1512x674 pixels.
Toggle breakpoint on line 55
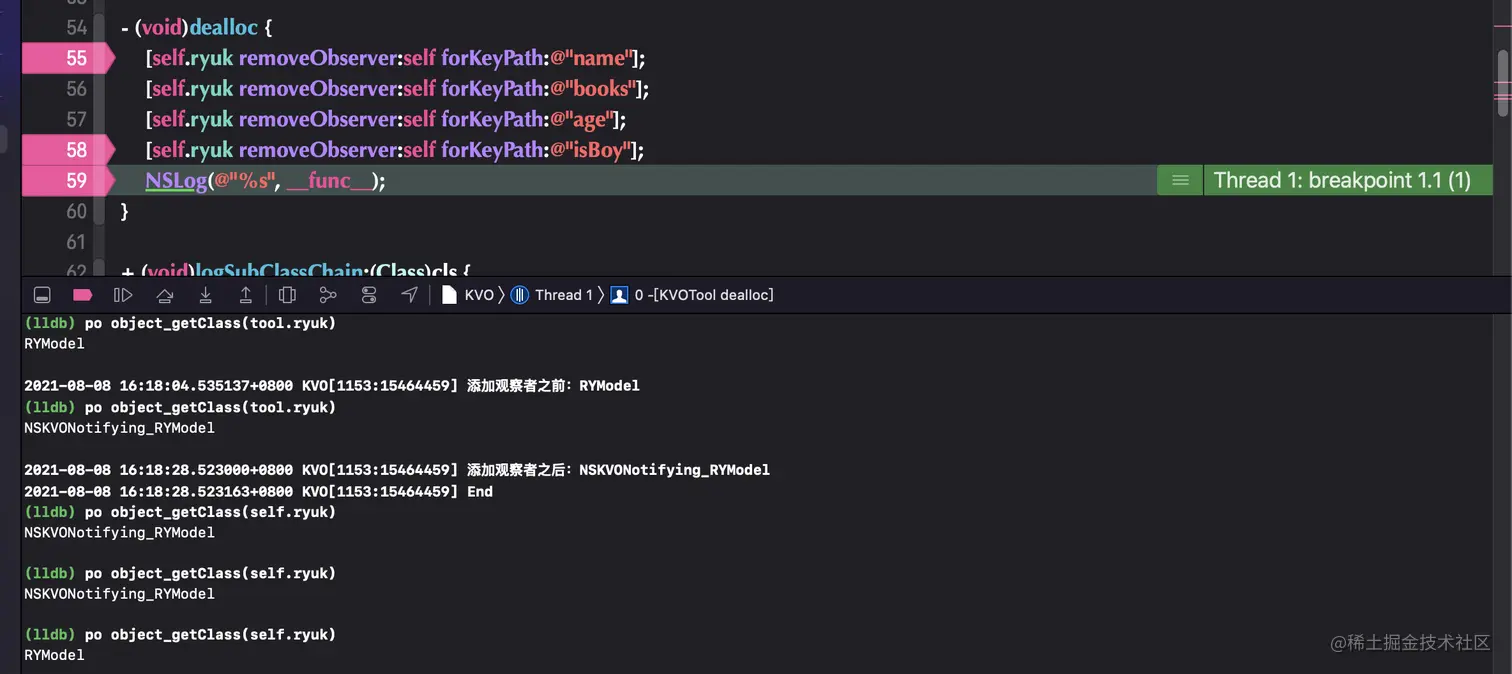(x=68, y=58)
